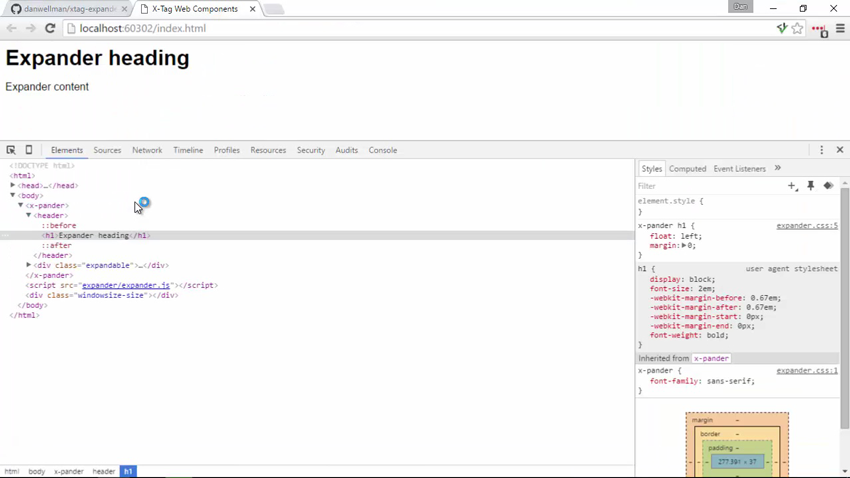The width and height of the screenshot is (850, 478).
Task: Toggle device mode mobile icon
Action: 29,150
